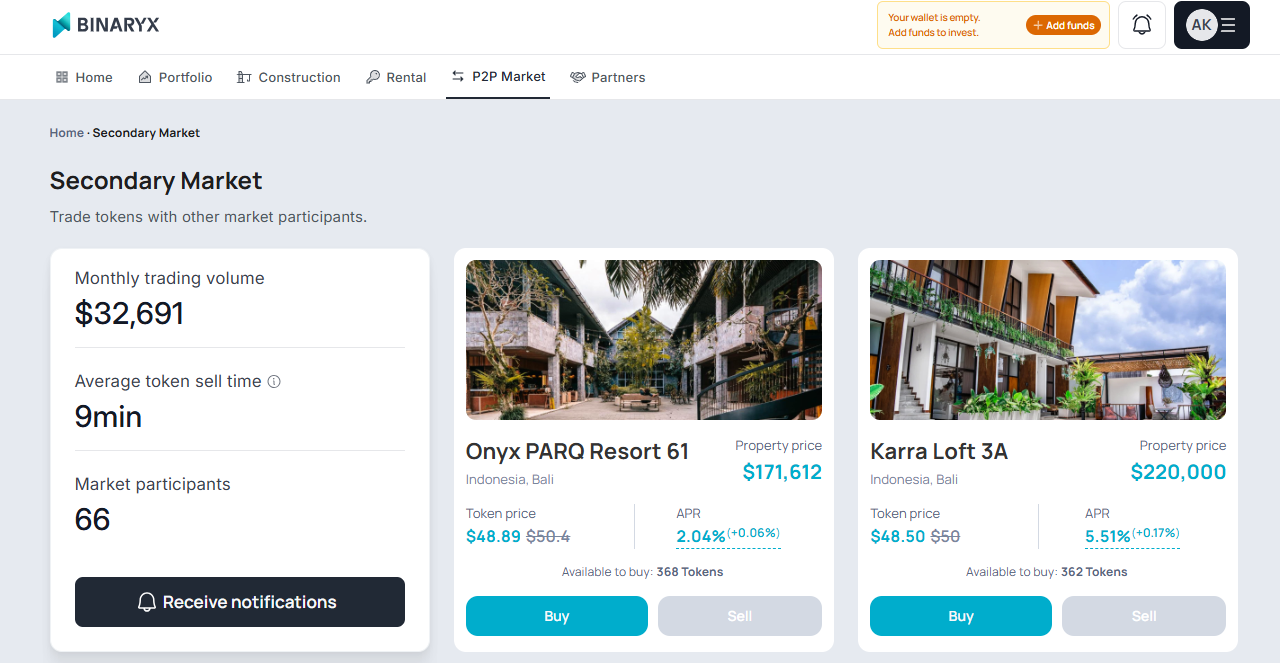Viewport: 1280px width, 663px height.
Task: Click the Partners handshake icon
Action: [x=578, y=77]
